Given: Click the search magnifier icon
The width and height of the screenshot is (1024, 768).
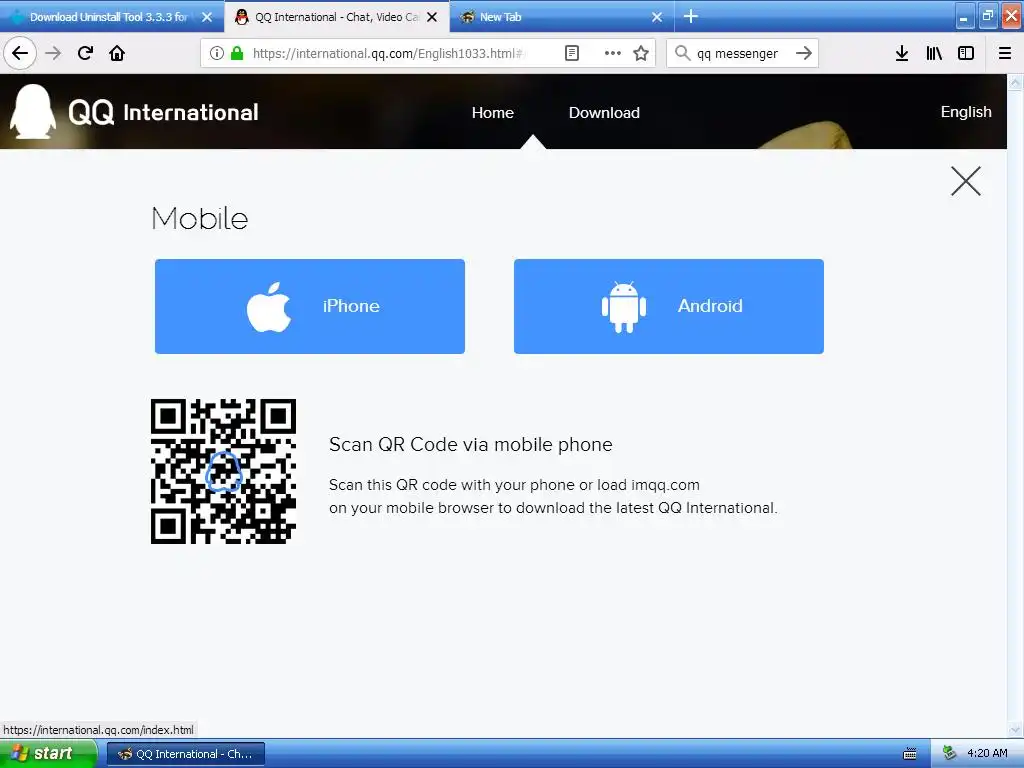Looking at the screenshot, I should tap(682, 53).
